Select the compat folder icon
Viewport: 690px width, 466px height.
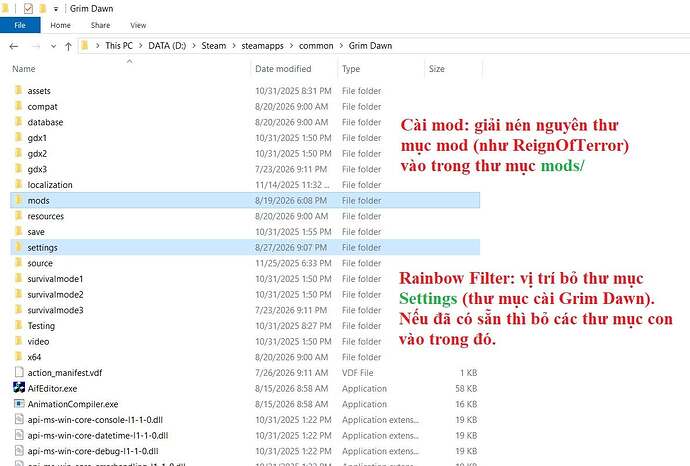click(18, 106)
